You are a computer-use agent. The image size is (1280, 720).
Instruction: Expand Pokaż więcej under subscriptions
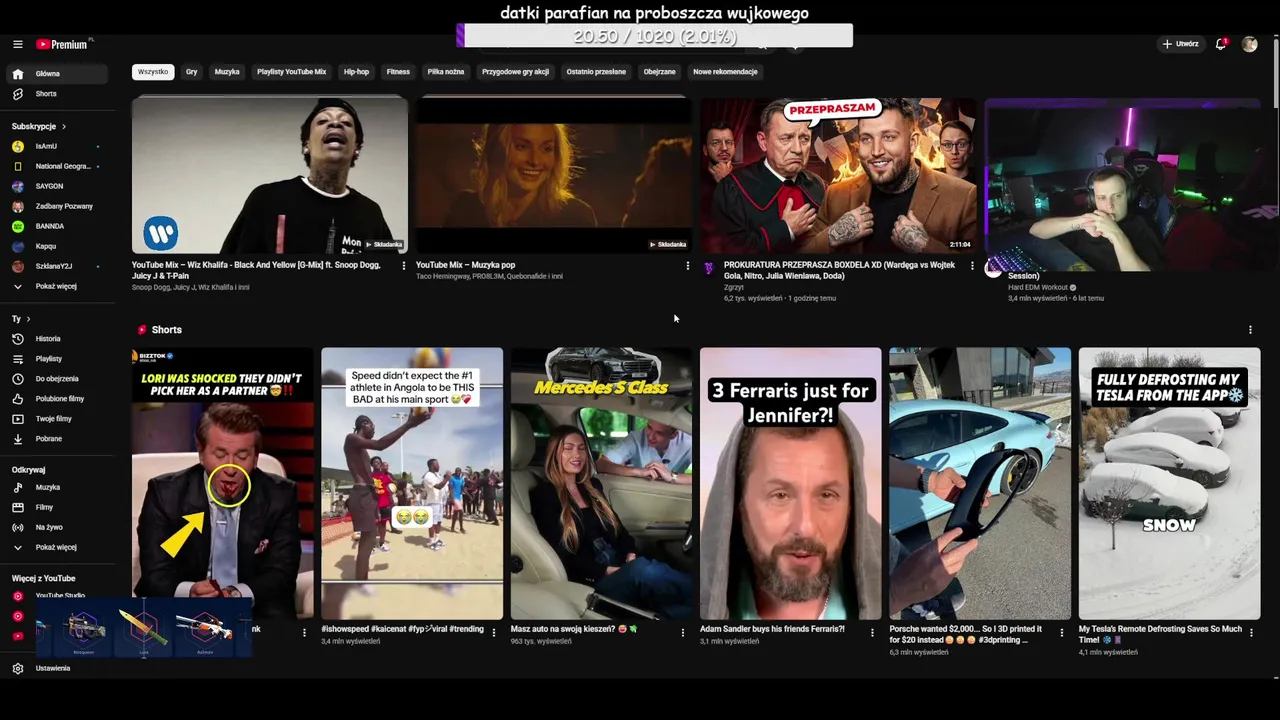coord(59,286)
